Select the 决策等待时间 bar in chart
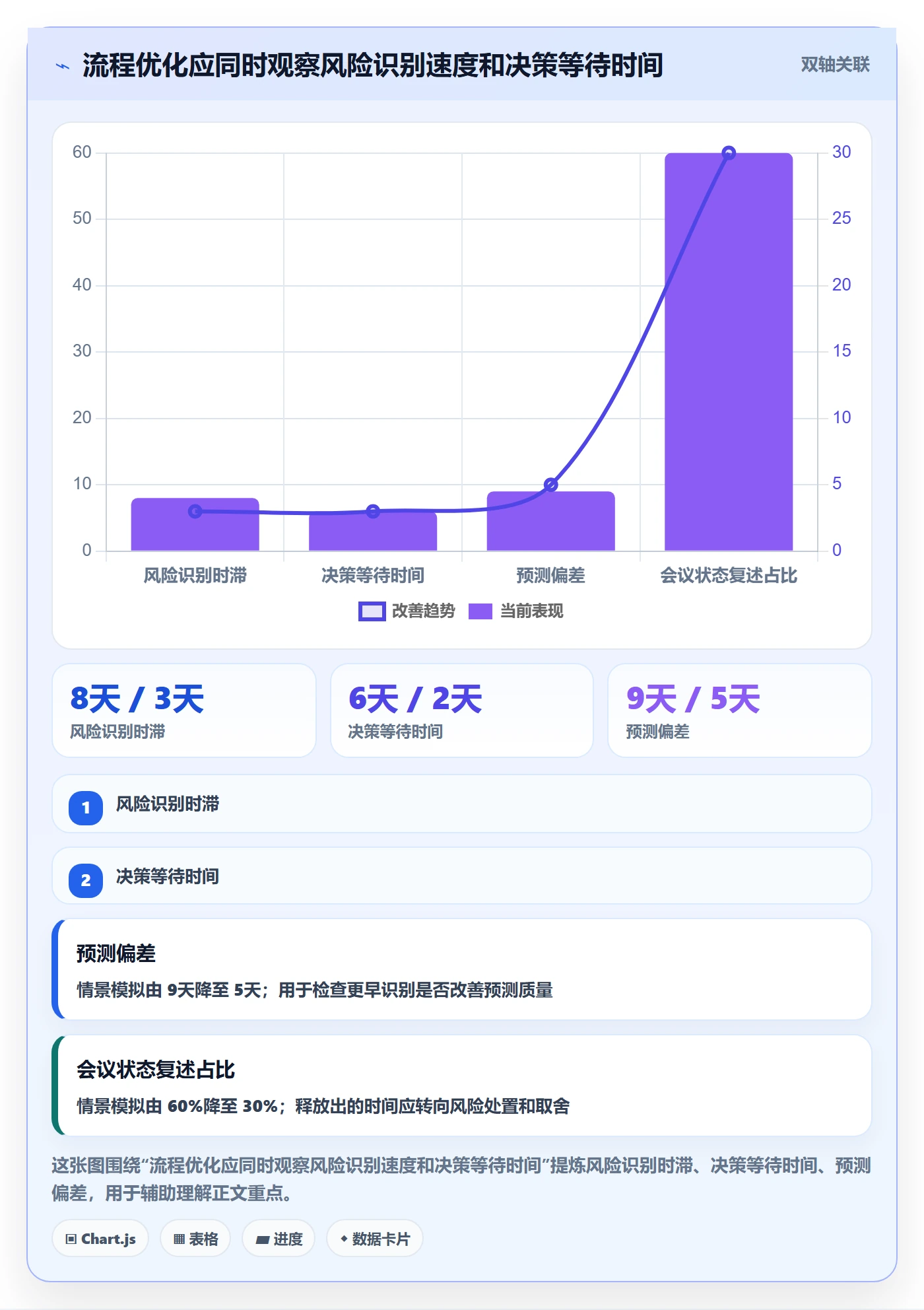Screen dimensions: 924x1310 [373, 531]
